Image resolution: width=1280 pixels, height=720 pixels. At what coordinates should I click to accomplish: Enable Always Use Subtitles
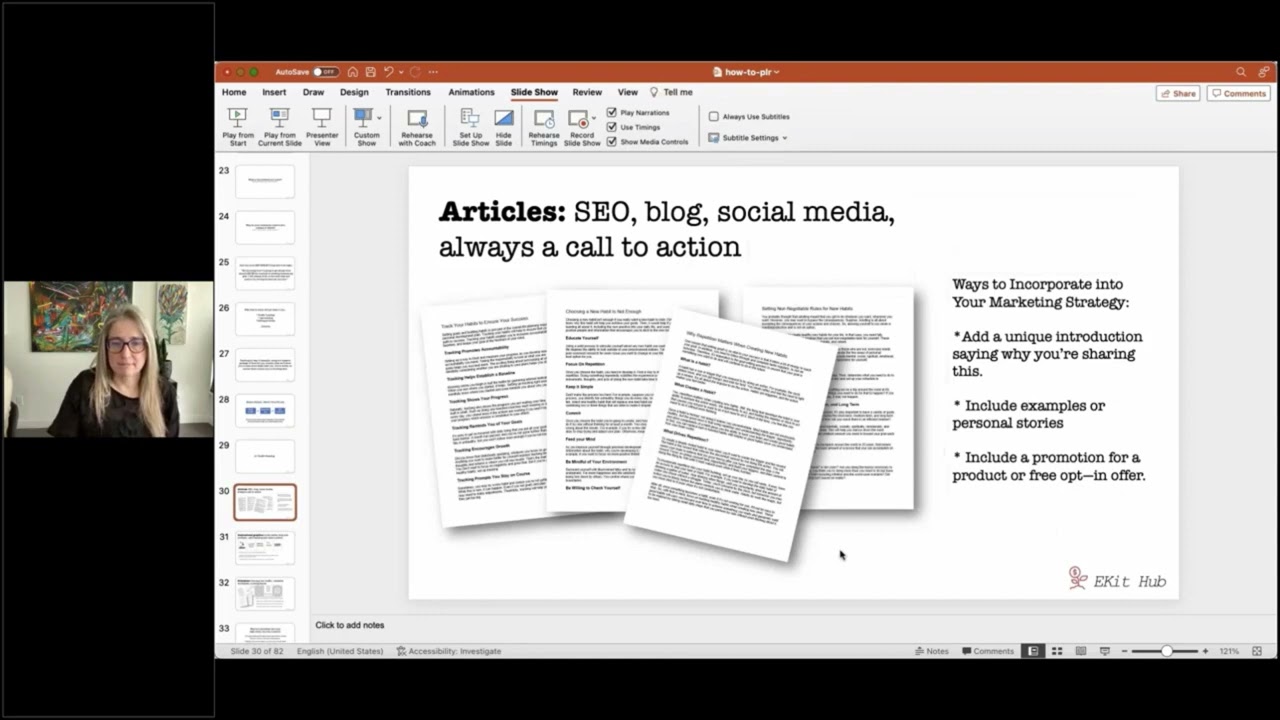pos(714,117)
